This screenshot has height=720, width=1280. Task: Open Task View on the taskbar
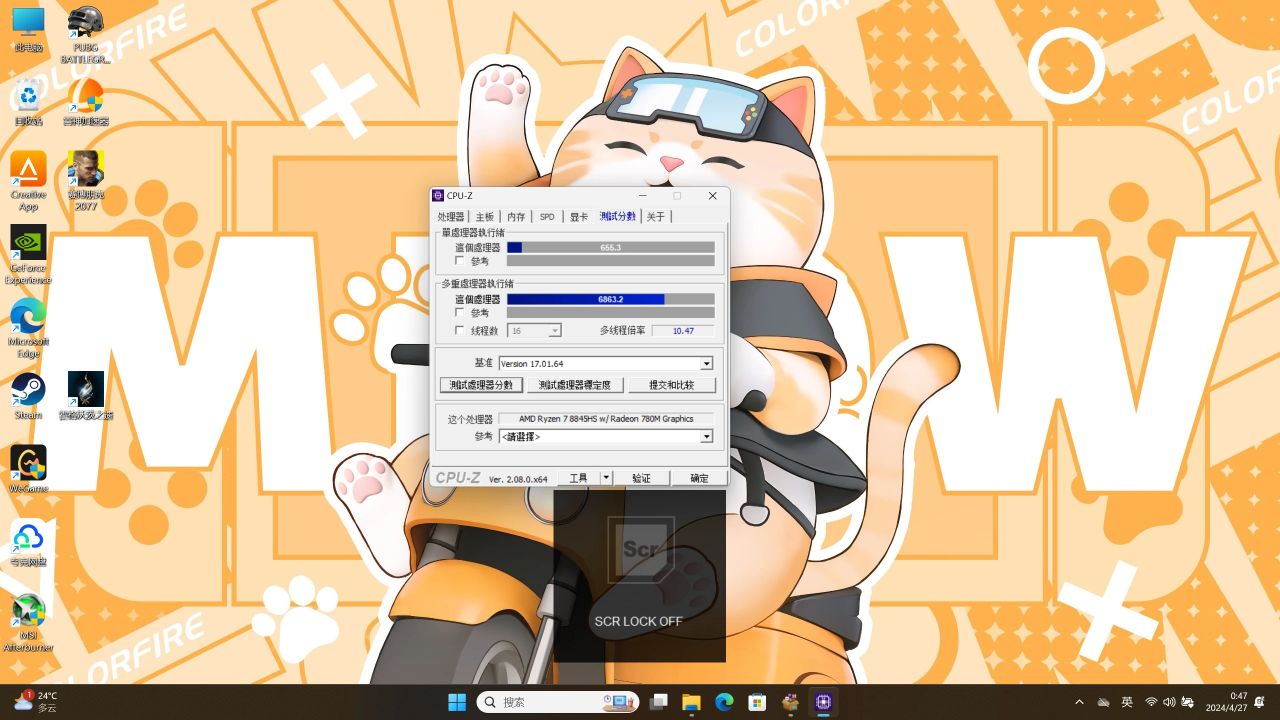[658, 702]
